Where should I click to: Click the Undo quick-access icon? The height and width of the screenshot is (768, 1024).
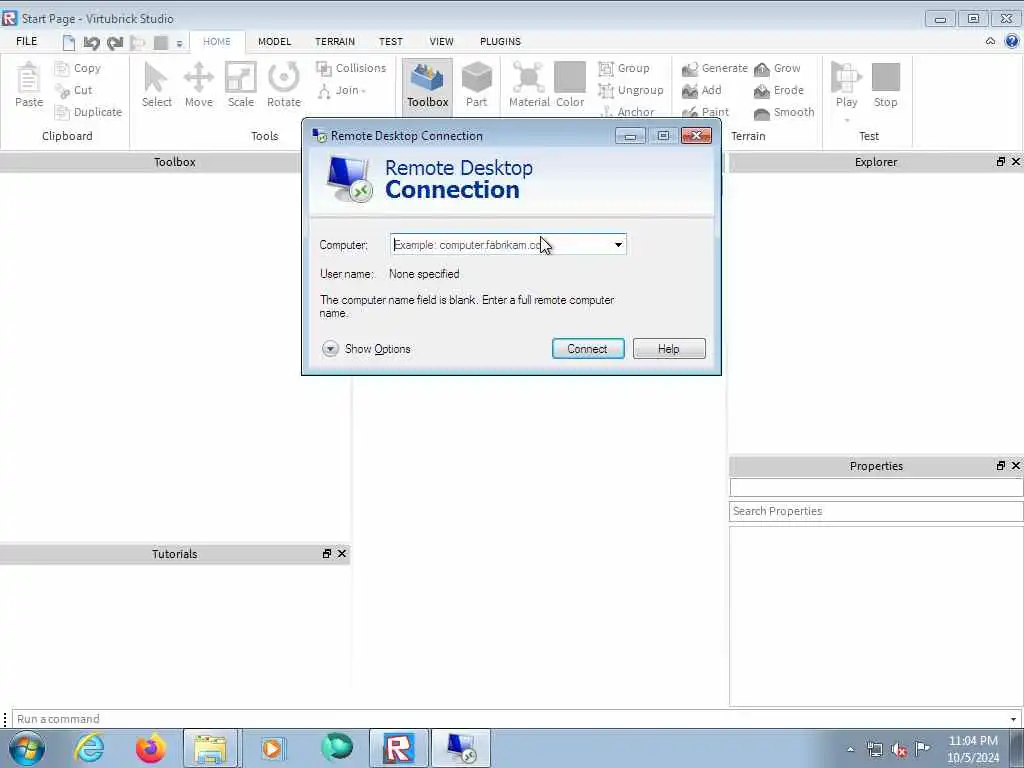(91, 43)
